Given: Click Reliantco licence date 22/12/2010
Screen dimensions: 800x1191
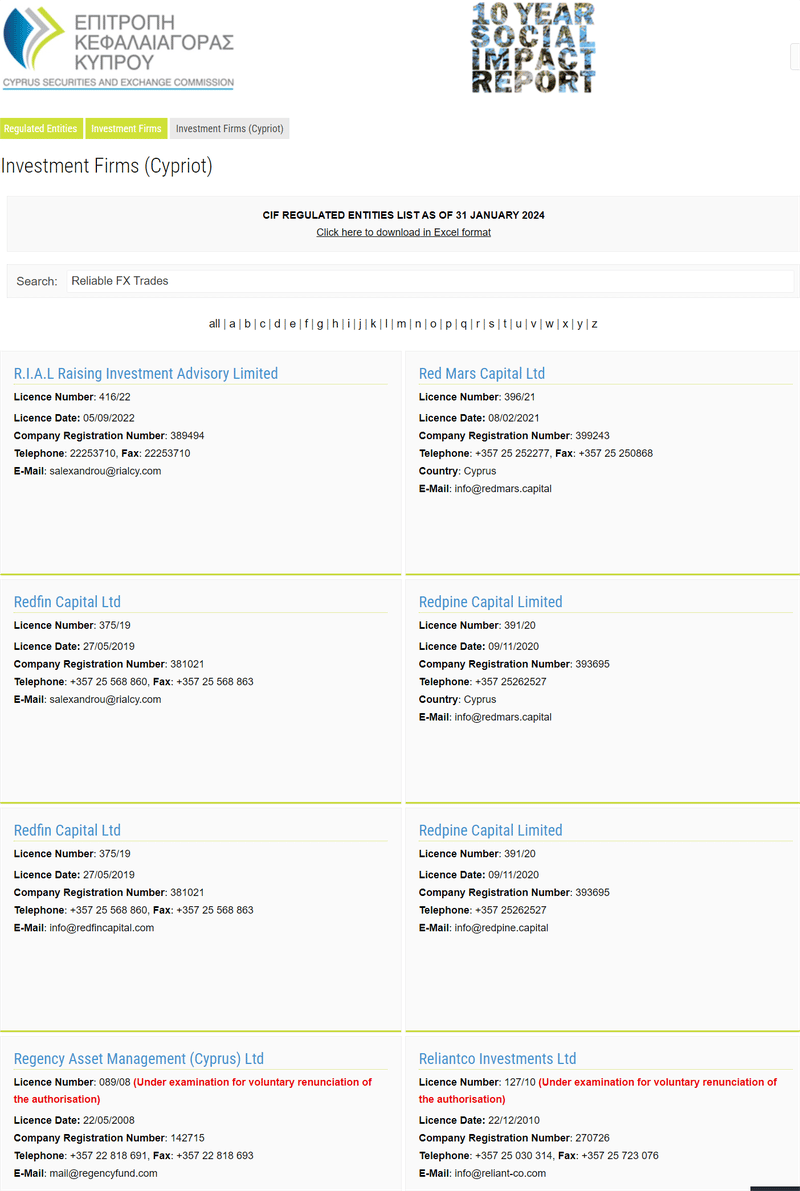Looking at the screenshot, I should coord(514,1120).
